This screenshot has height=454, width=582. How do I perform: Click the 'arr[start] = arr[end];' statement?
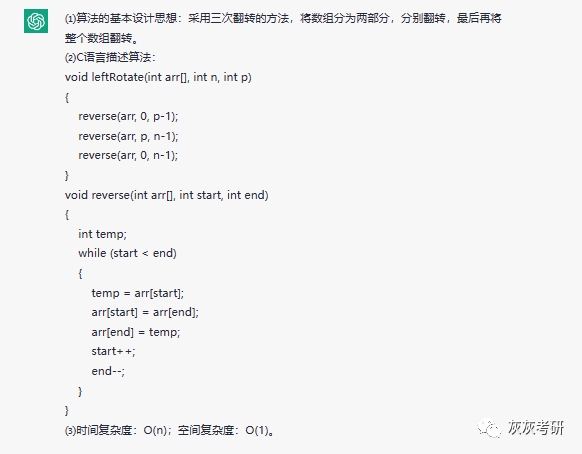(145, 312)
